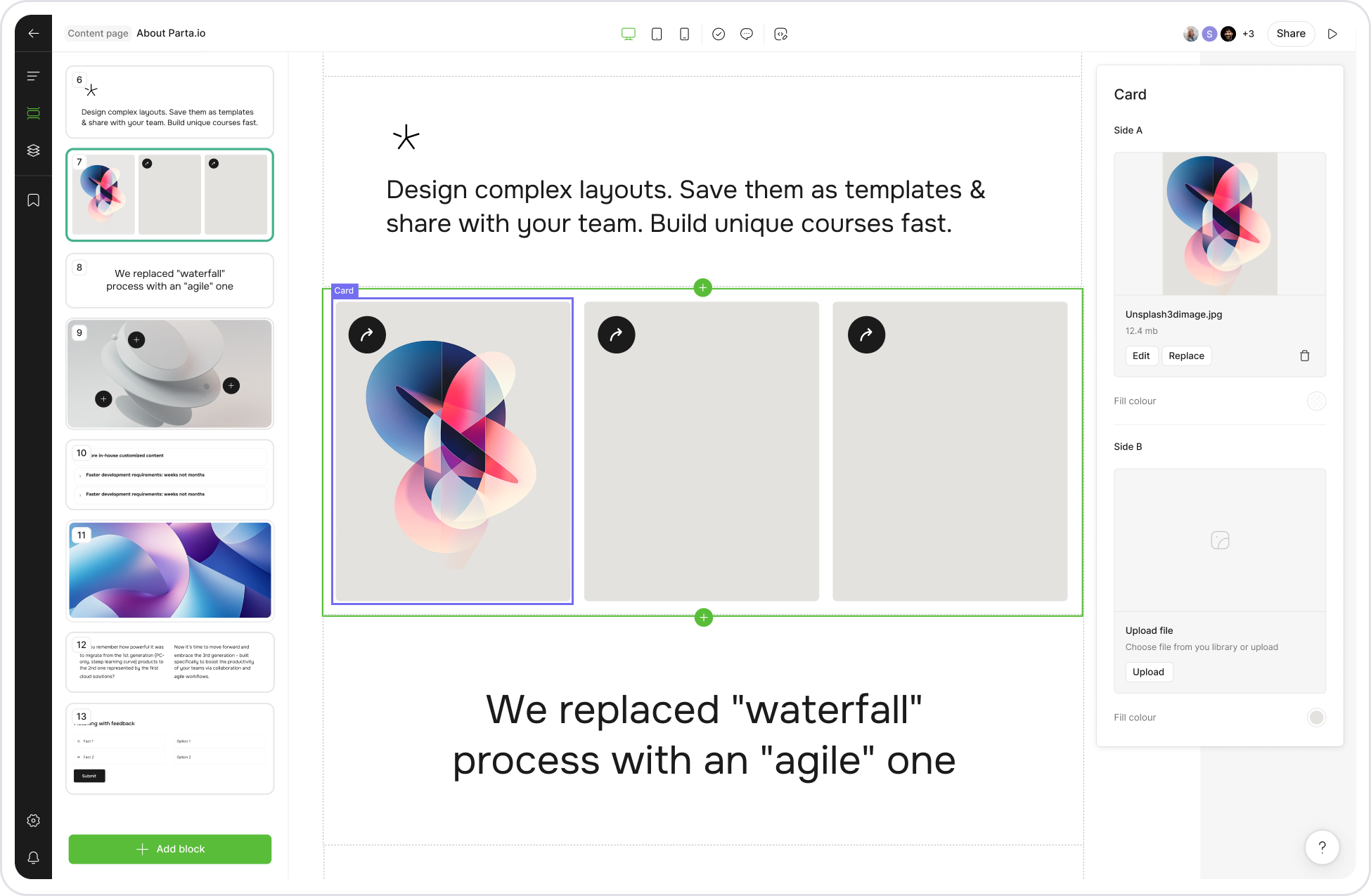Click the Add block button
This screenshot has width=1371, height=896.
tap(170, 849)
